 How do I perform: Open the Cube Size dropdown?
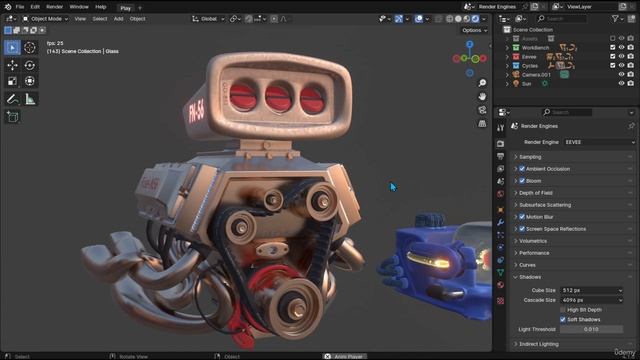tap(592, 290)
